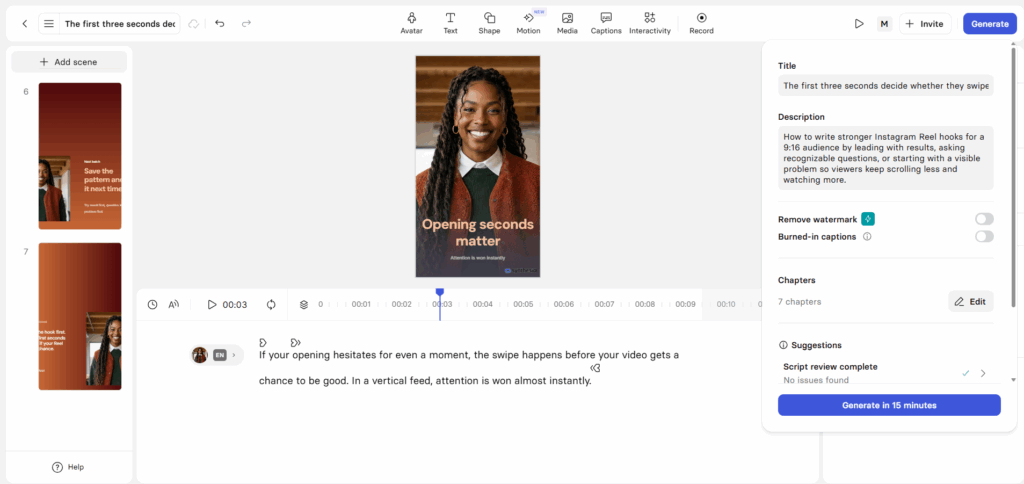Select scene 7 thumbnail
The width and height of the screenshot is (1024, 484).
click(x=80, y=316)
